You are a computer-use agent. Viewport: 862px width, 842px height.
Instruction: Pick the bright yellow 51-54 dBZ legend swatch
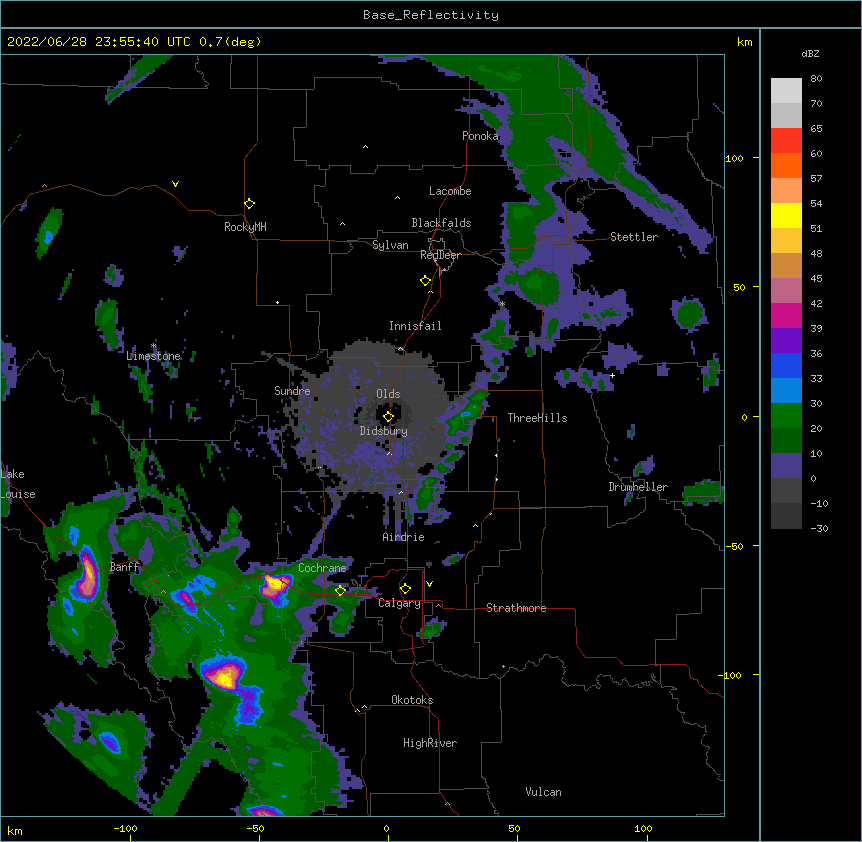pyautogui.click(x=786, y=215)
